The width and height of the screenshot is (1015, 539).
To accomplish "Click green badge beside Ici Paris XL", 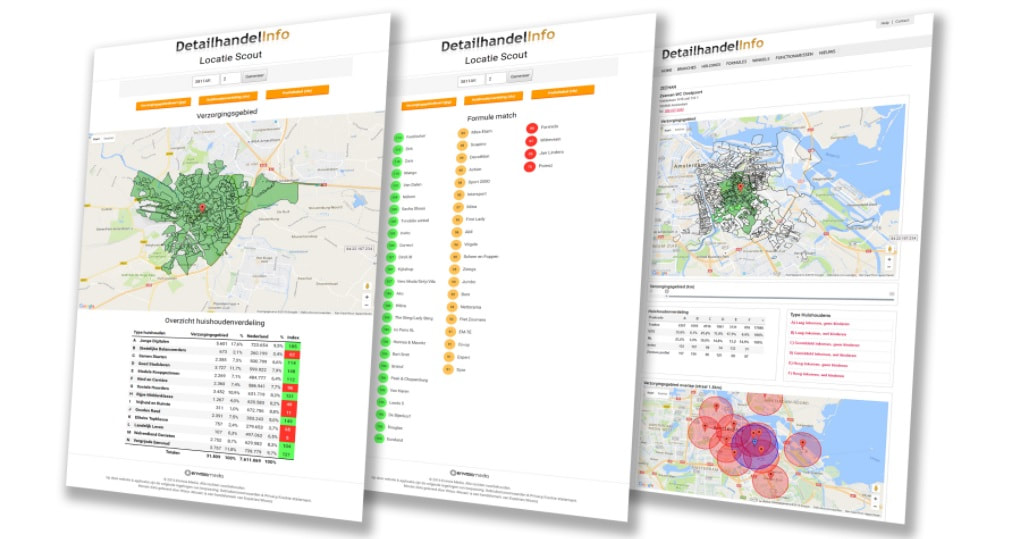I will (386, 330).
